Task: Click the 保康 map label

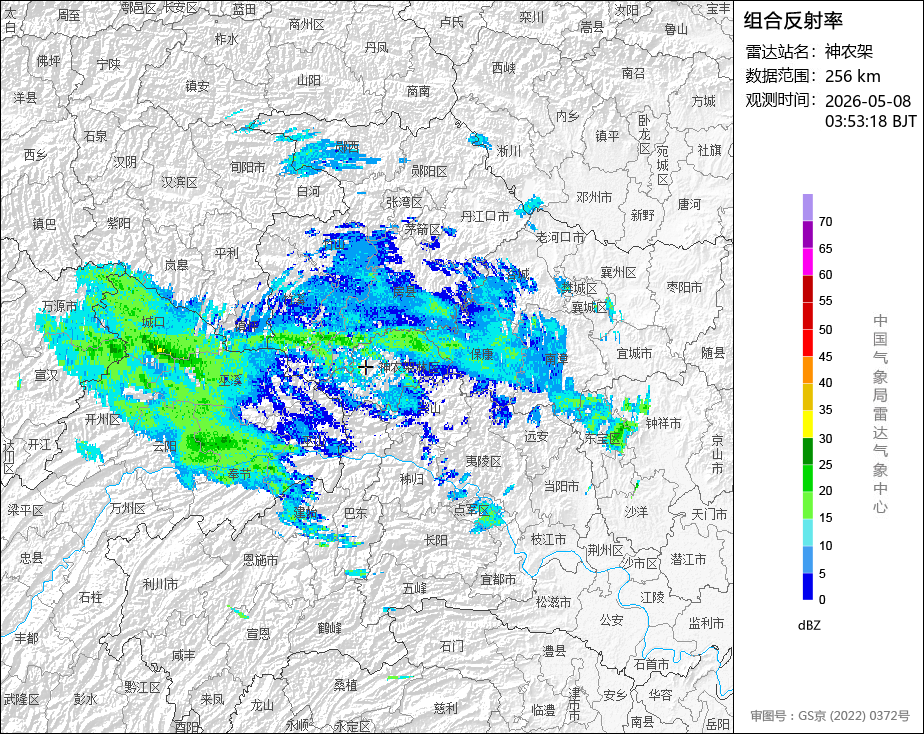Action: coord(481,354)
